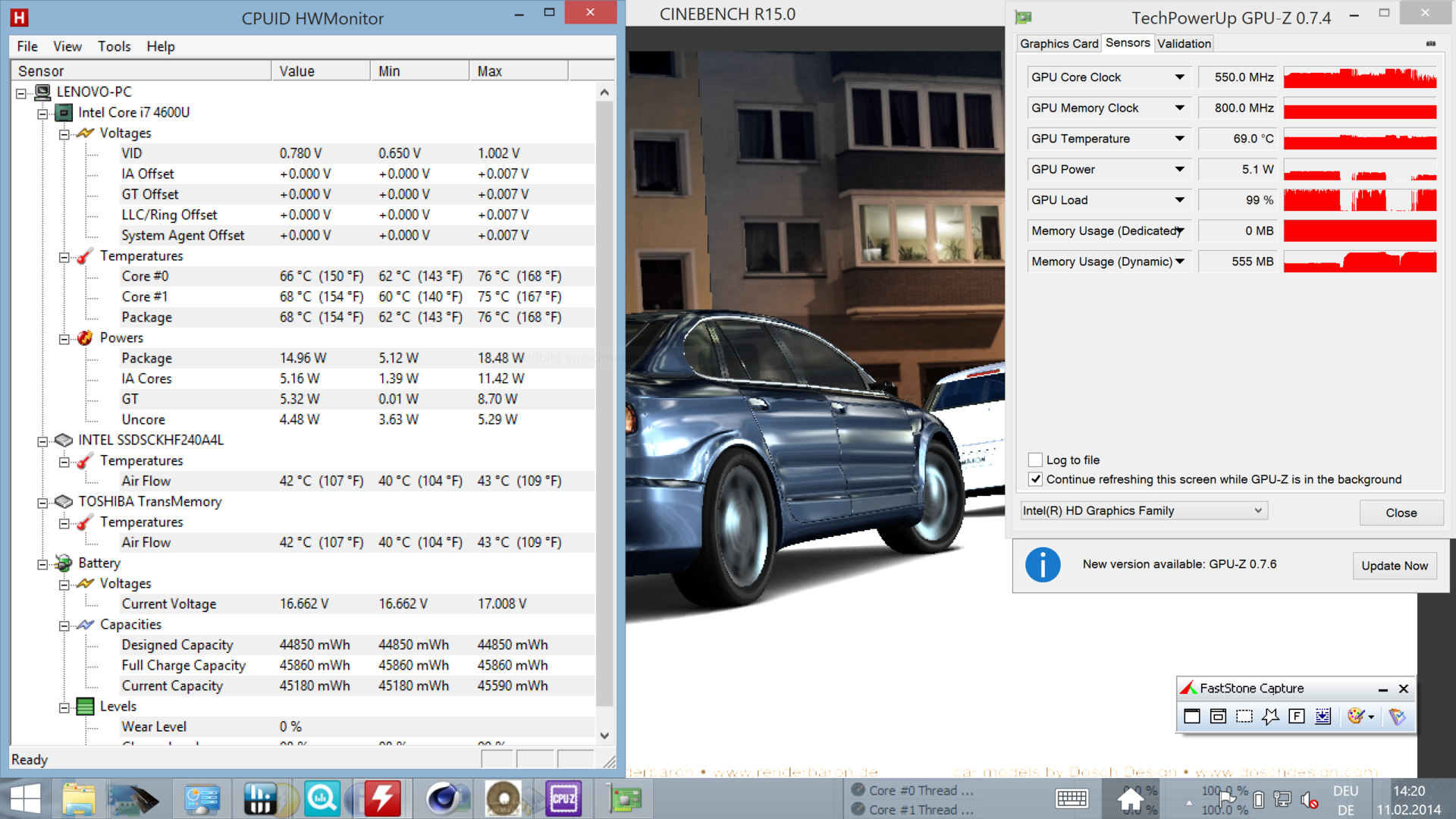Open the Intel HD Graphics Family selector
This screenshot has width=1456, height=819.
1143,511
